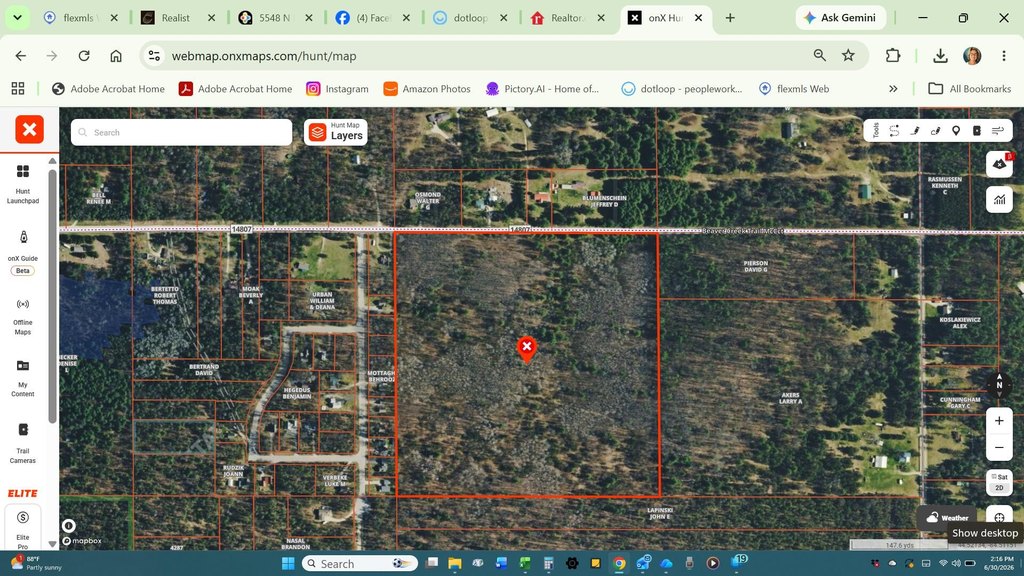Click the Ask Gemini button

840,18
